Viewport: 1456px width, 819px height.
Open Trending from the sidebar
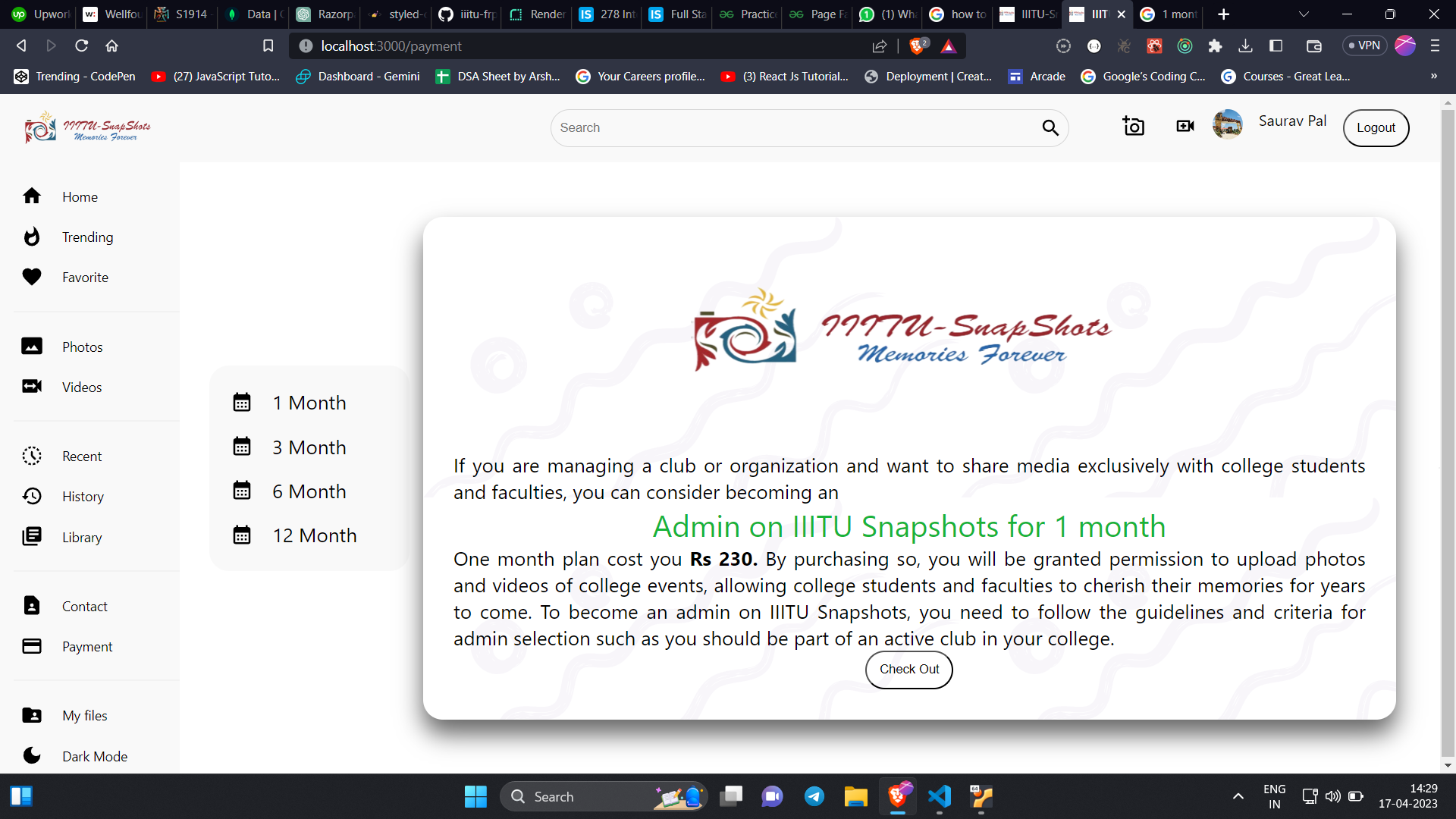[x=87, y=237]
